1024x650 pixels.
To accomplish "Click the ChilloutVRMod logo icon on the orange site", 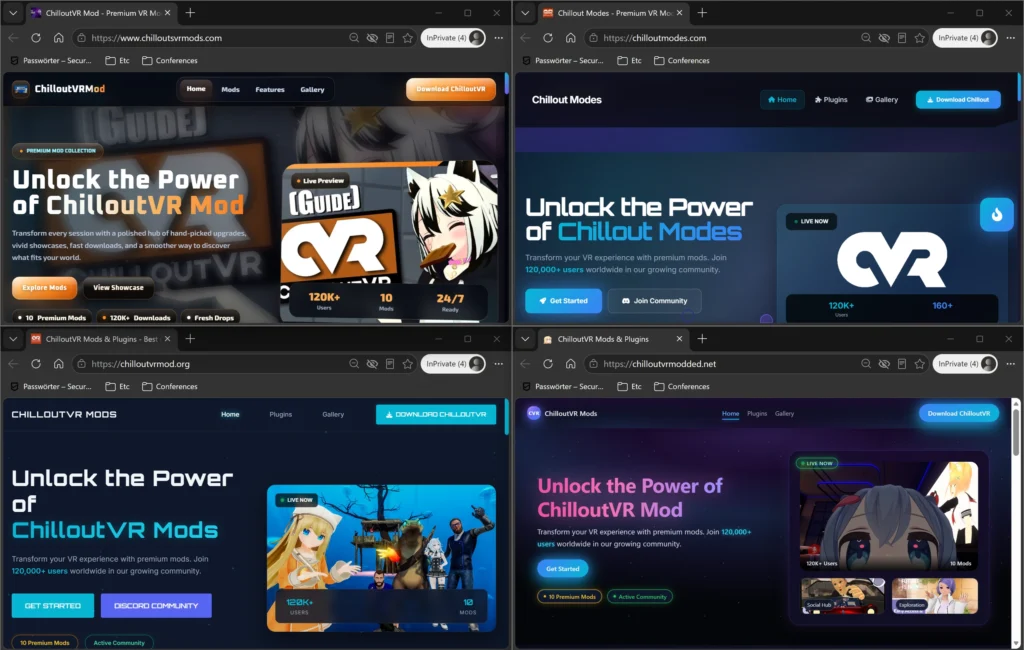I will [21, 89].
